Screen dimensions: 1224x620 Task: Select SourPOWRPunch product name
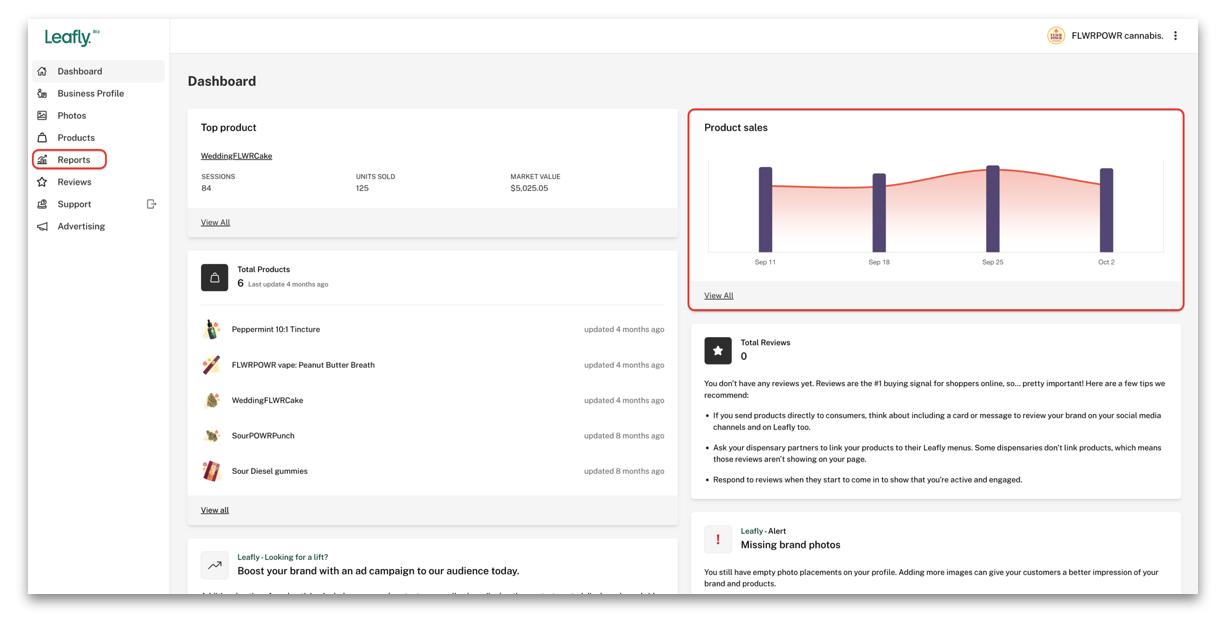tap(263, 436)
